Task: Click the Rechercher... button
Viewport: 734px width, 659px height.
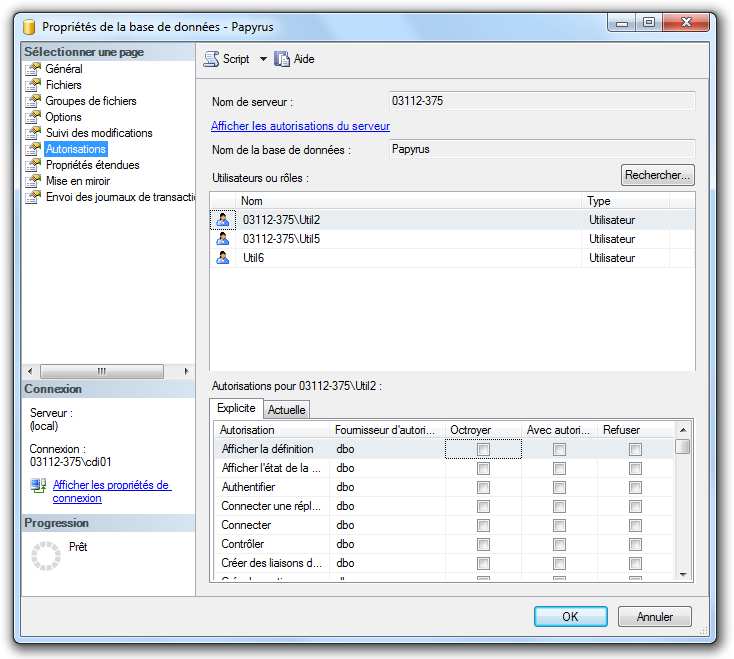Action: tap(657, 175)
